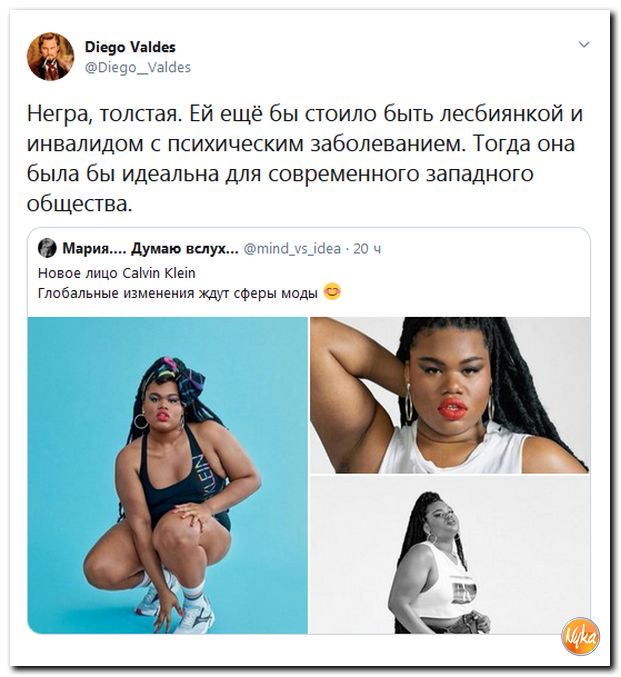This screenshot has height=677, width=621.
Task: Open the Diego Valdes display name
Action: click(130, 47)
